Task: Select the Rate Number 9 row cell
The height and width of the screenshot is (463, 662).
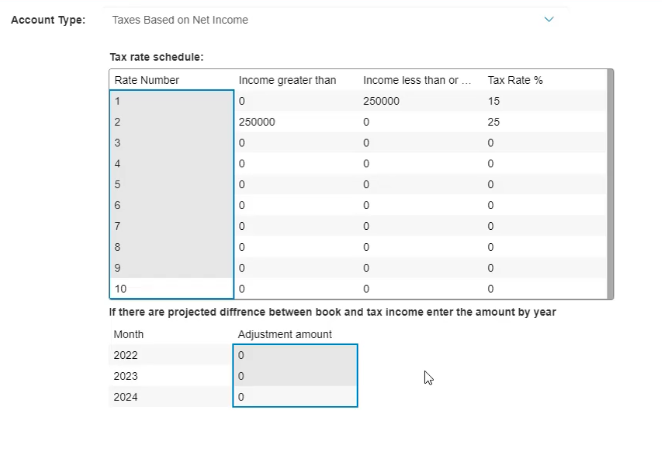Action: point(171,268)
